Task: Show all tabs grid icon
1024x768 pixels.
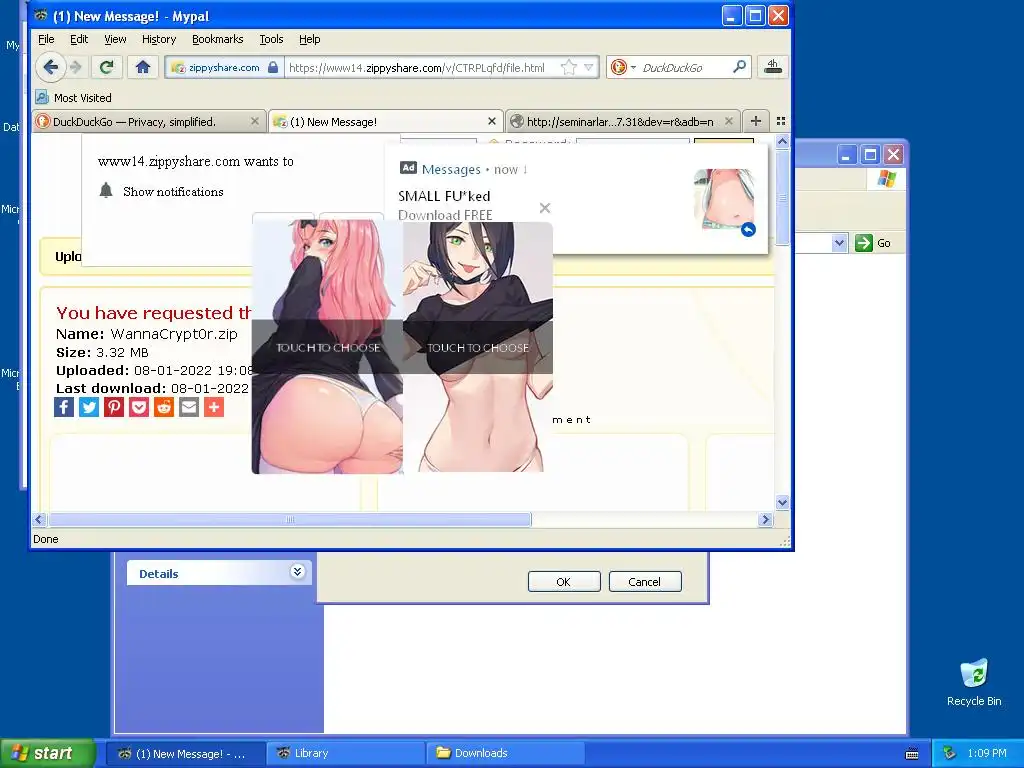Action: pyautogui.click(x=781, y=121)
